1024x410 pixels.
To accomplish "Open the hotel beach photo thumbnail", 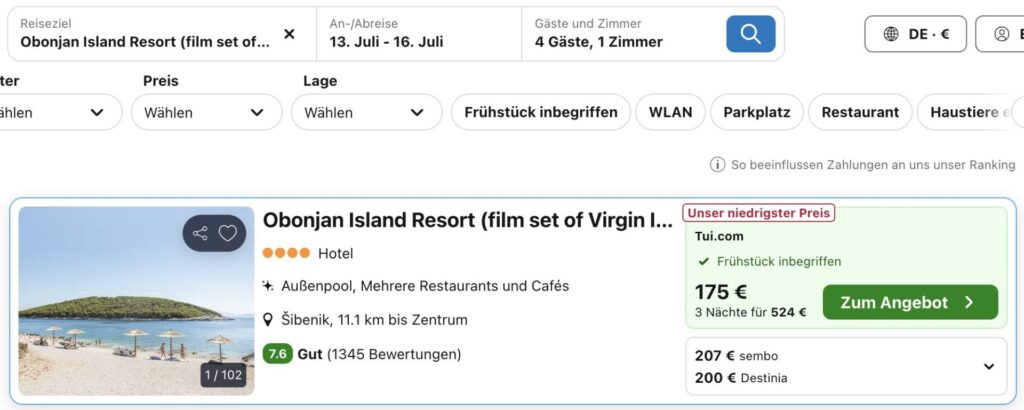I will 120,310.
